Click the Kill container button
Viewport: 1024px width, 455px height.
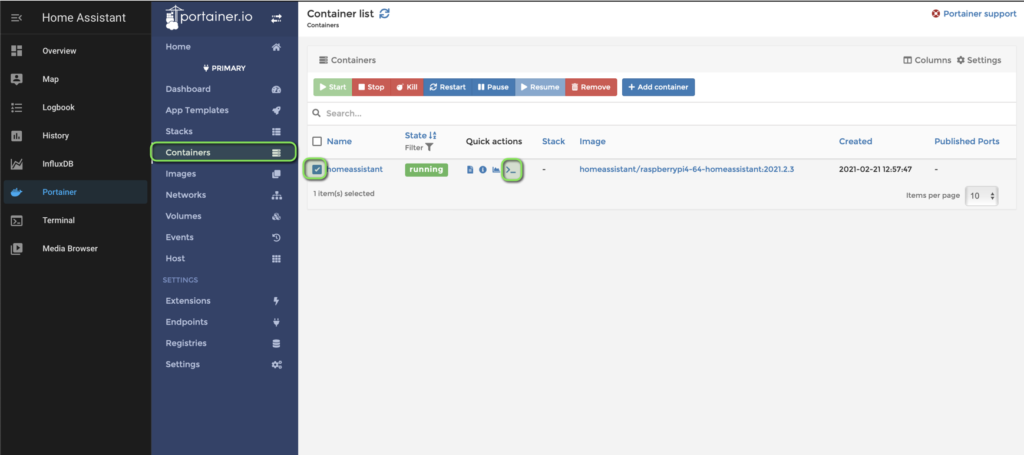(x=406, y=87)
